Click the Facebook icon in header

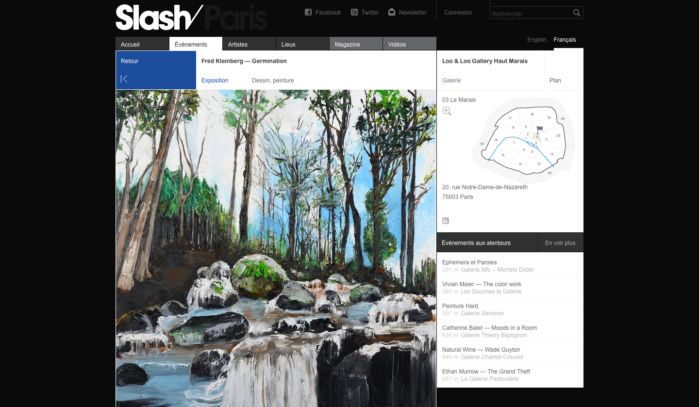click(x=308, y=12)
